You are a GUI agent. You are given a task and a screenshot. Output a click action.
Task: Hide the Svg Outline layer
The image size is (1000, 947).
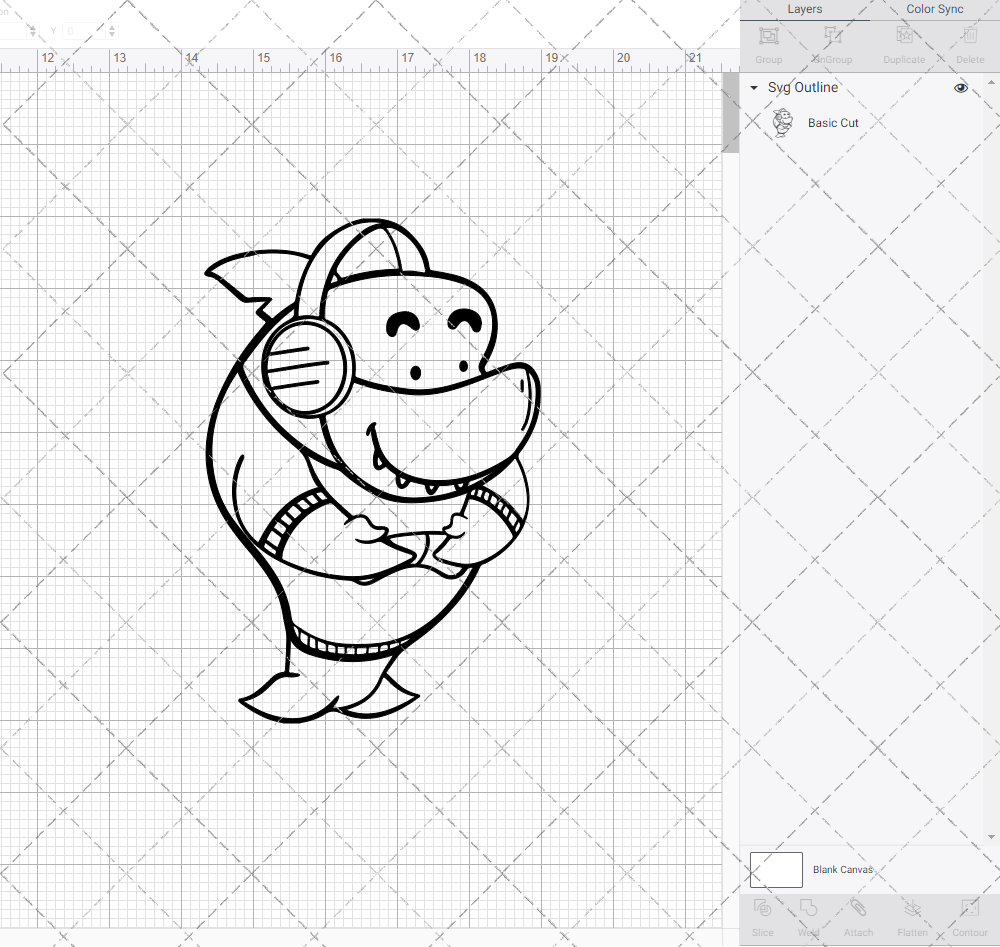pyautogui.click(x=961, y=88)
